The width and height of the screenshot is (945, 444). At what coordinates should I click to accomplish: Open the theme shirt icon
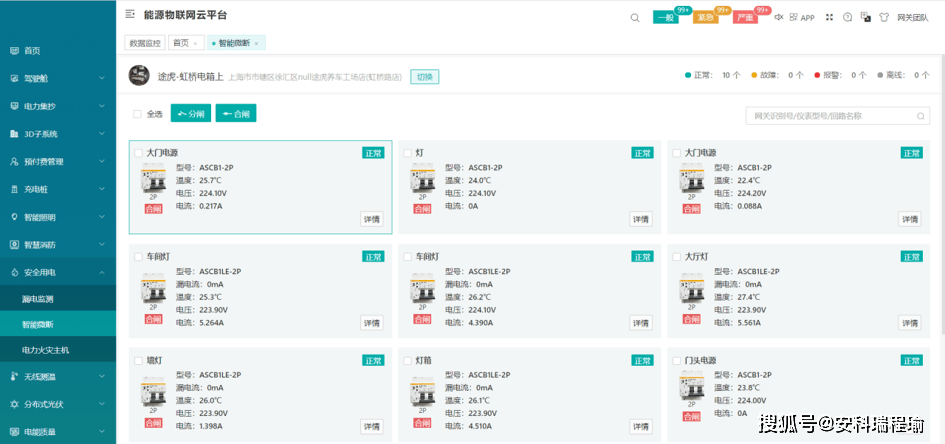(x=884, y=17)
